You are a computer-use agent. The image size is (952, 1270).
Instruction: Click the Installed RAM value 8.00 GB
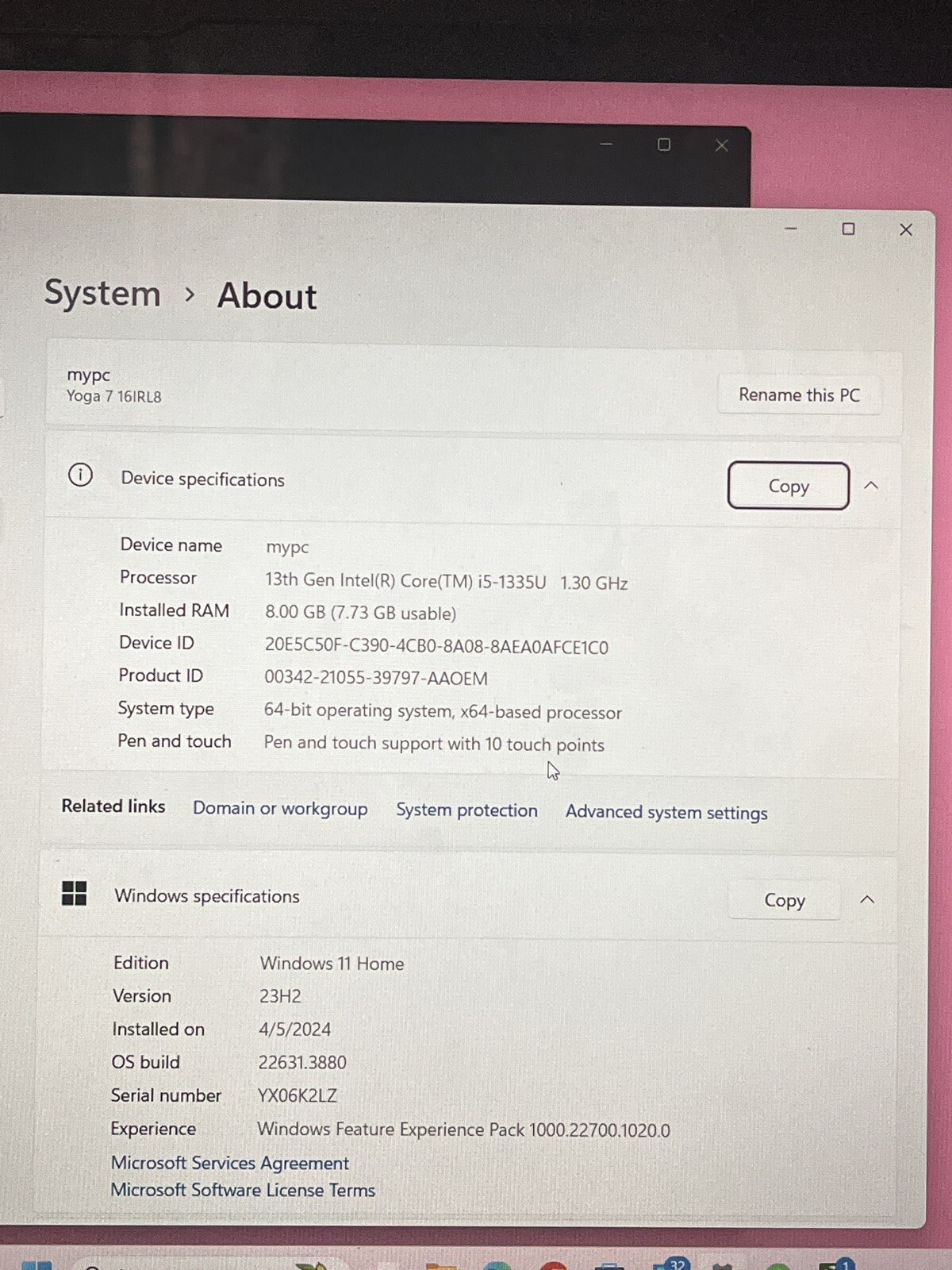pos(361,613)
